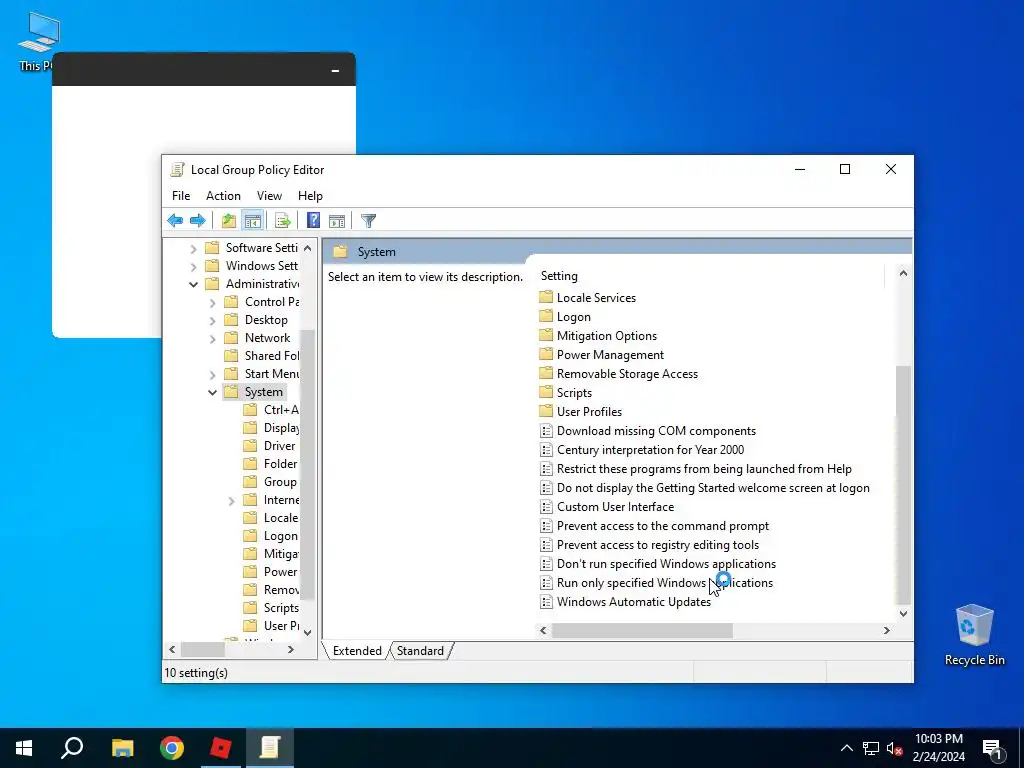Click the Filter funnel toolbar icon
The height and width of the screenshot is (768, 1024).
[368, 221]
